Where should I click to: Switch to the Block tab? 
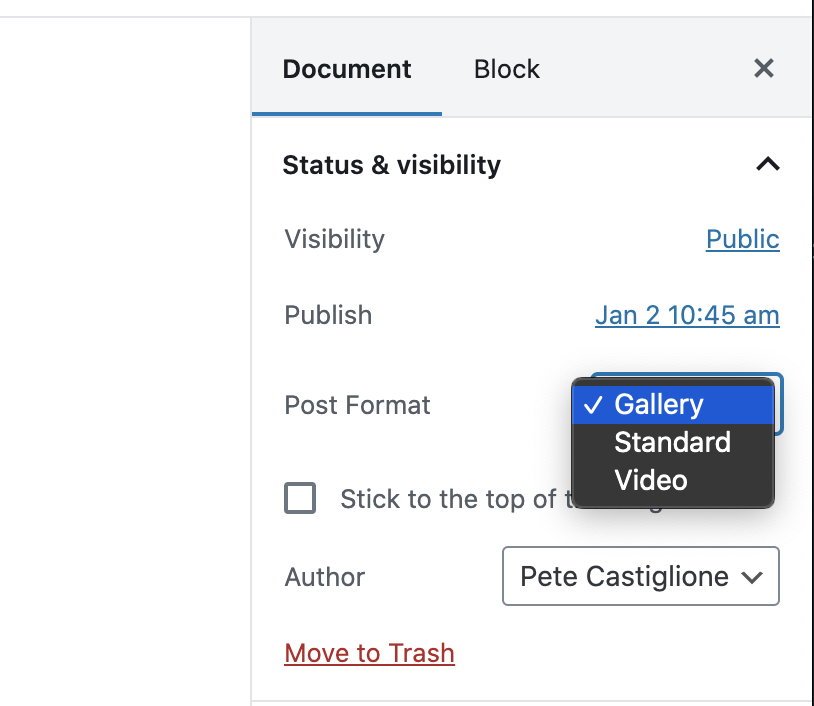507,69
